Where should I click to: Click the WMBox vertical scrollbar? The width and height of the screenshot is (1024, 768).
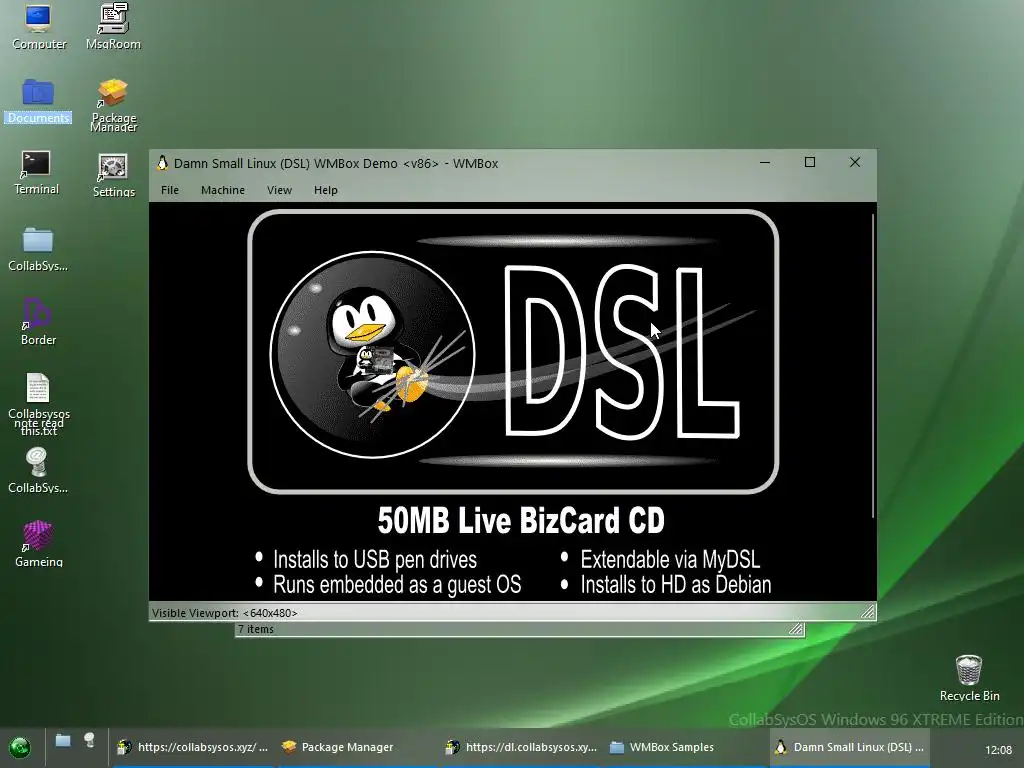pyautogui.click(x=872, y=366)
